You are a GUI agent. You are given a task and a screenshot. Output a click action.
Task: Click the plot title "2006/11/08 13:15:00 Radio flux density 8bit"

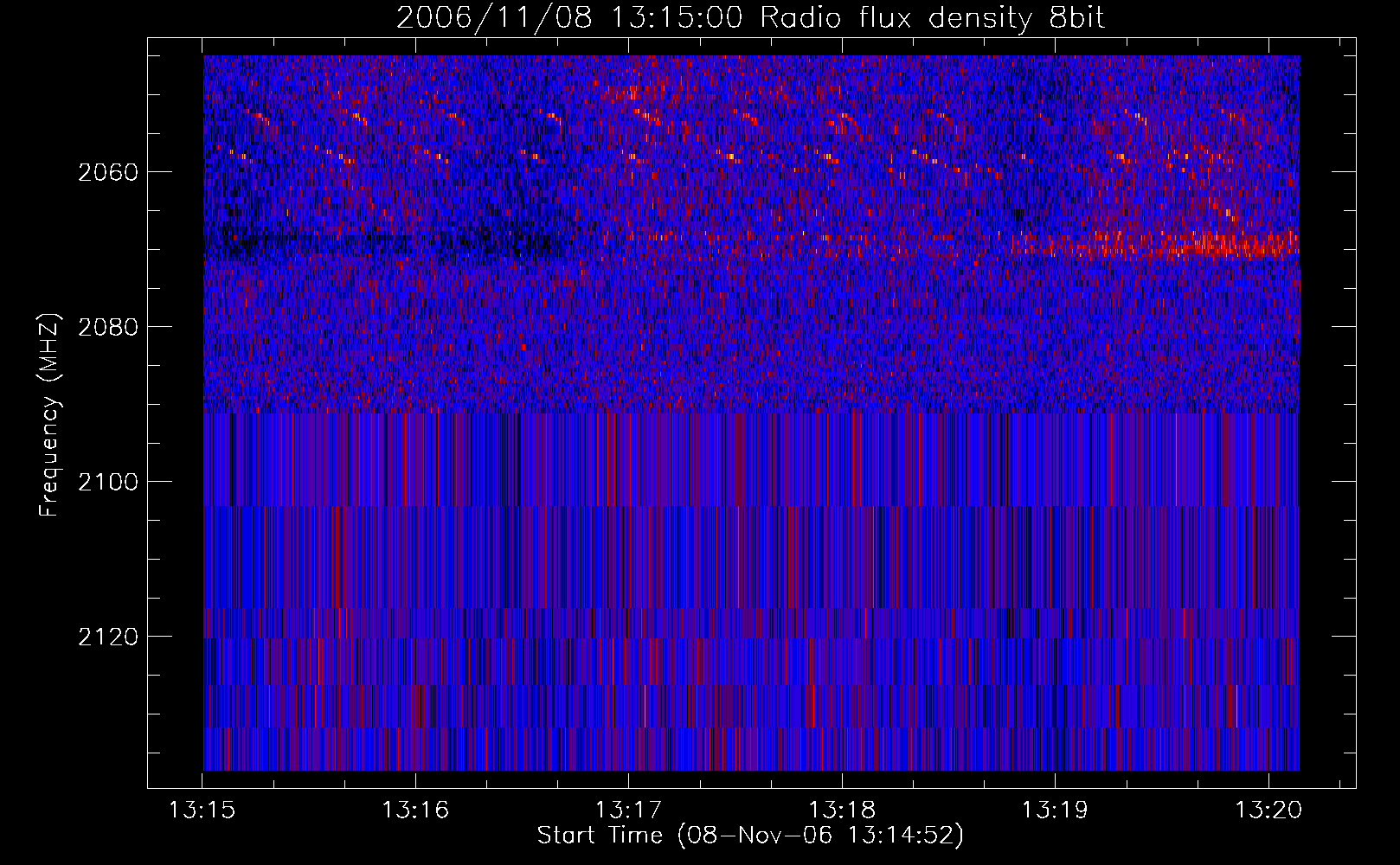(750, 18)
